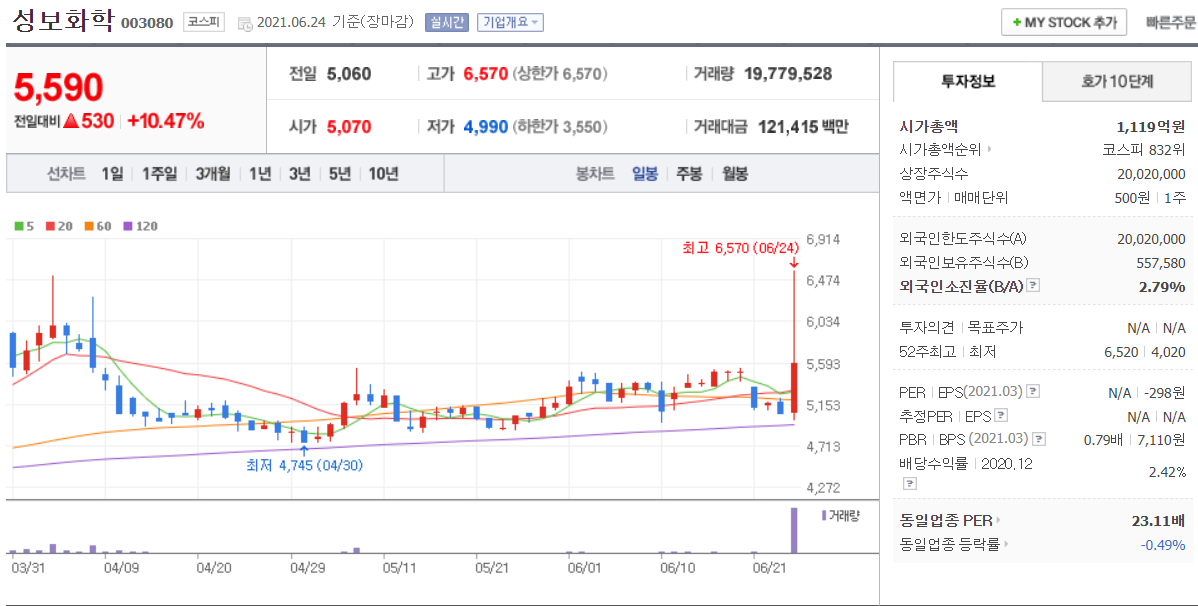Click the large volume bar on 06/24

pos(793,530)
